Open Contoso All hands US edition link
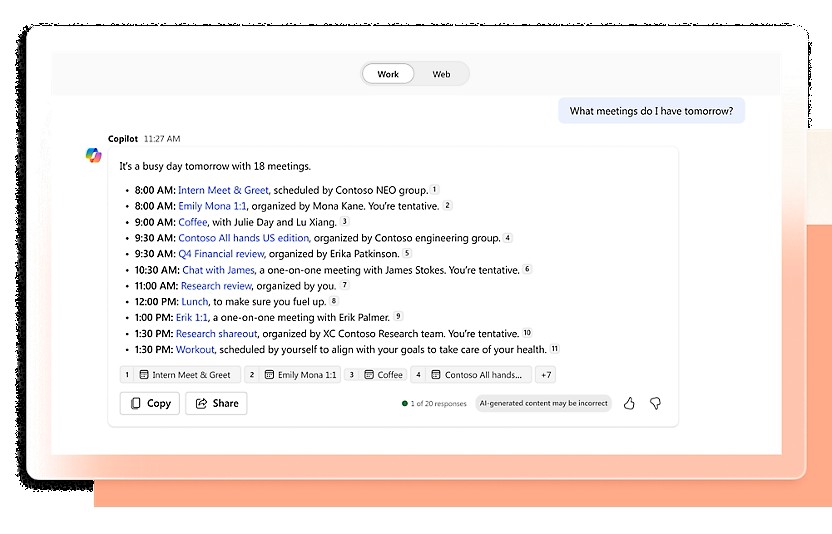Viewport: 832px width, 534px height. [244, 238]
